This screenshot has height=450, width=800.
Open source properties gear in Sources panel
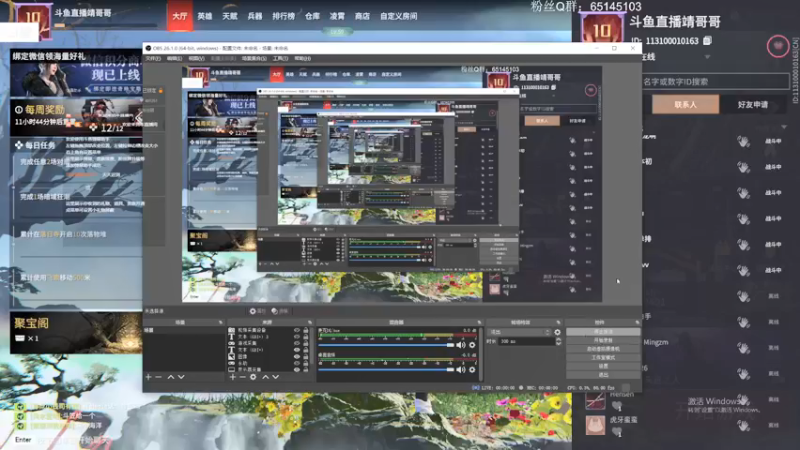coord(253,377)
